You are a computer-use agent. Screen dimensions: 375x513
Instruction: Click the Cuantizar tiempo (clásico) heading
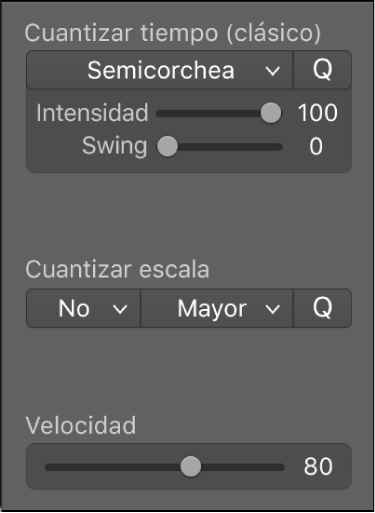pos(173,33)
